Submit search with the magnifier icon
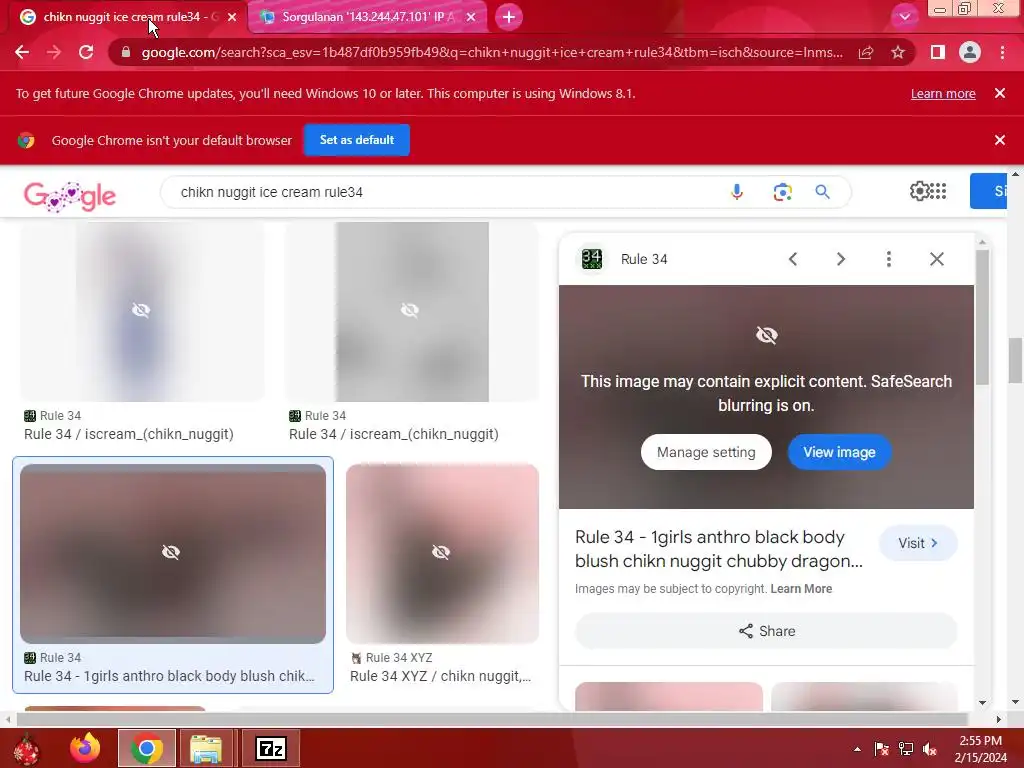1024x768 pixels. click(822, 192)
